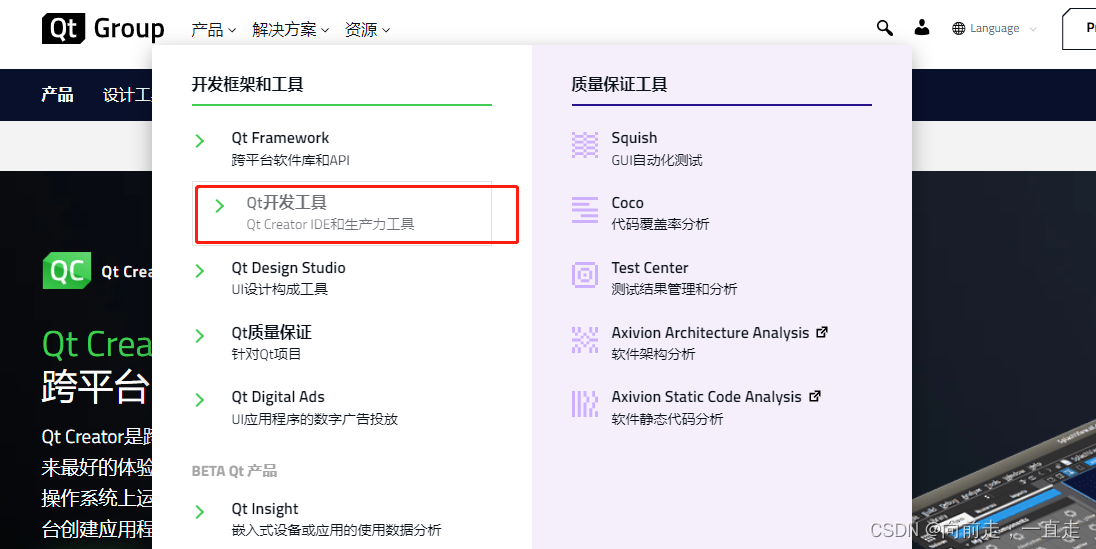The width and height of the screenshot is (1096, 549).
Task: Click green arrow beside Qt Design Studio
Action: (x=200, y=271)
